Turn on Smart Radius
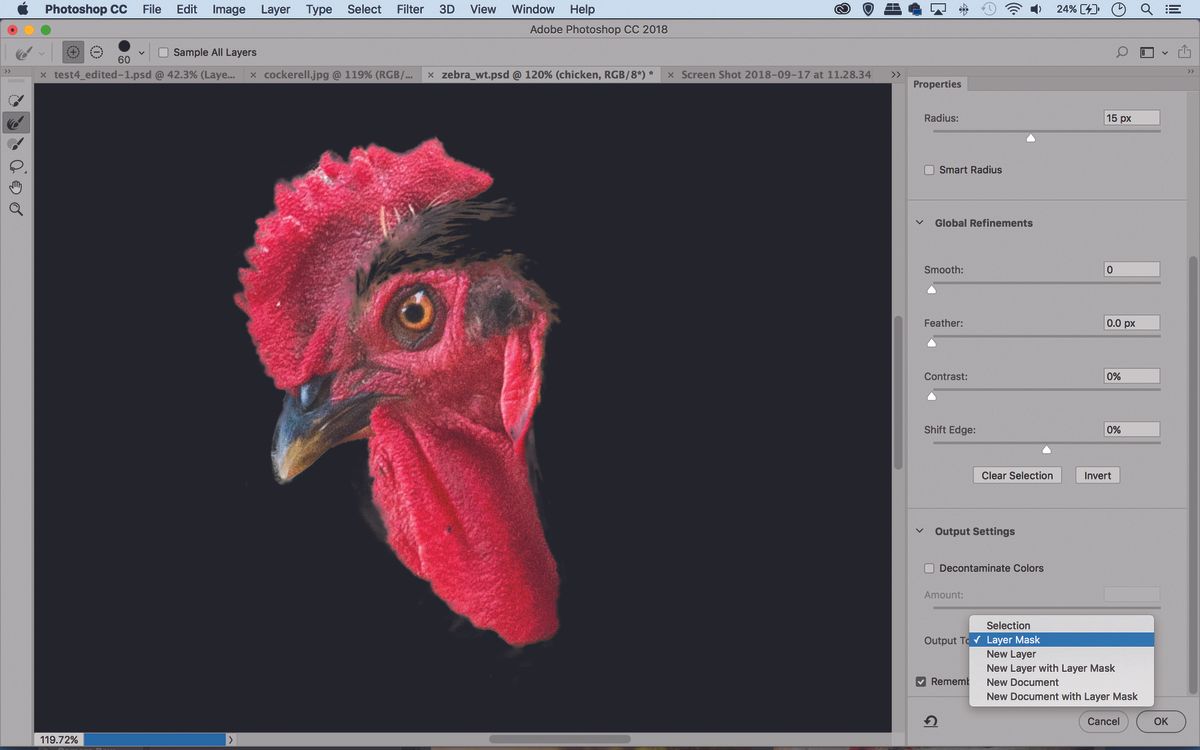Viewport: 1200px width, 750px height. (929, 170)
